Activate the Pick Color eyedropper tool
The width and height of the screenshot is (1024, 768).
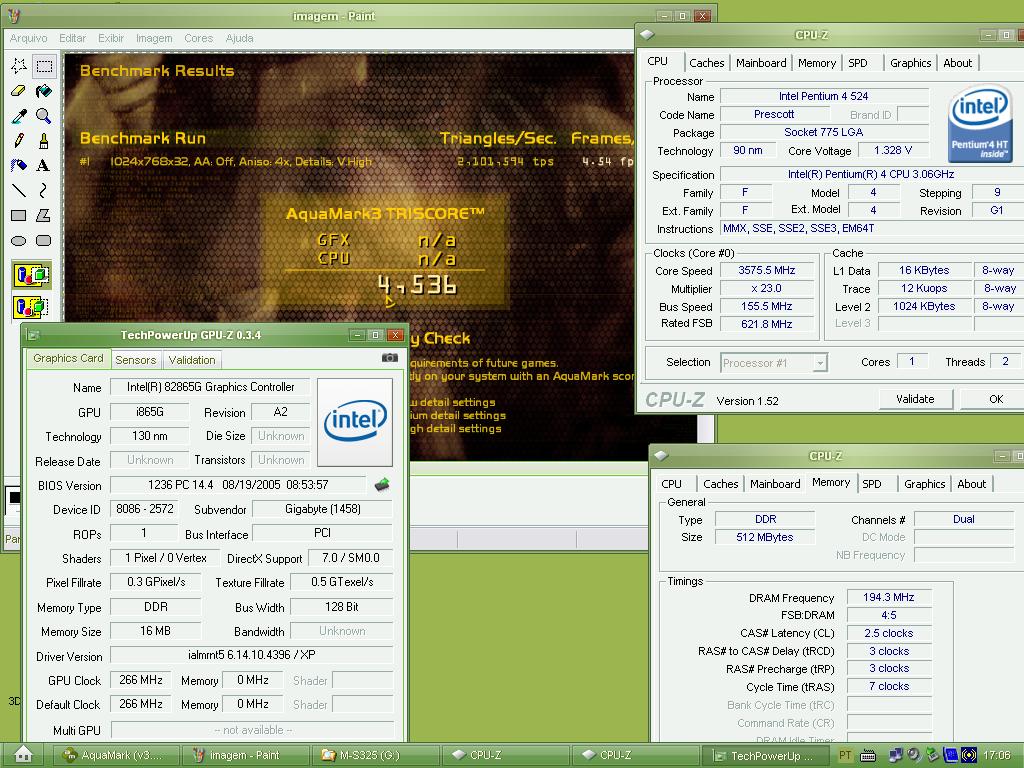[19, 116]
